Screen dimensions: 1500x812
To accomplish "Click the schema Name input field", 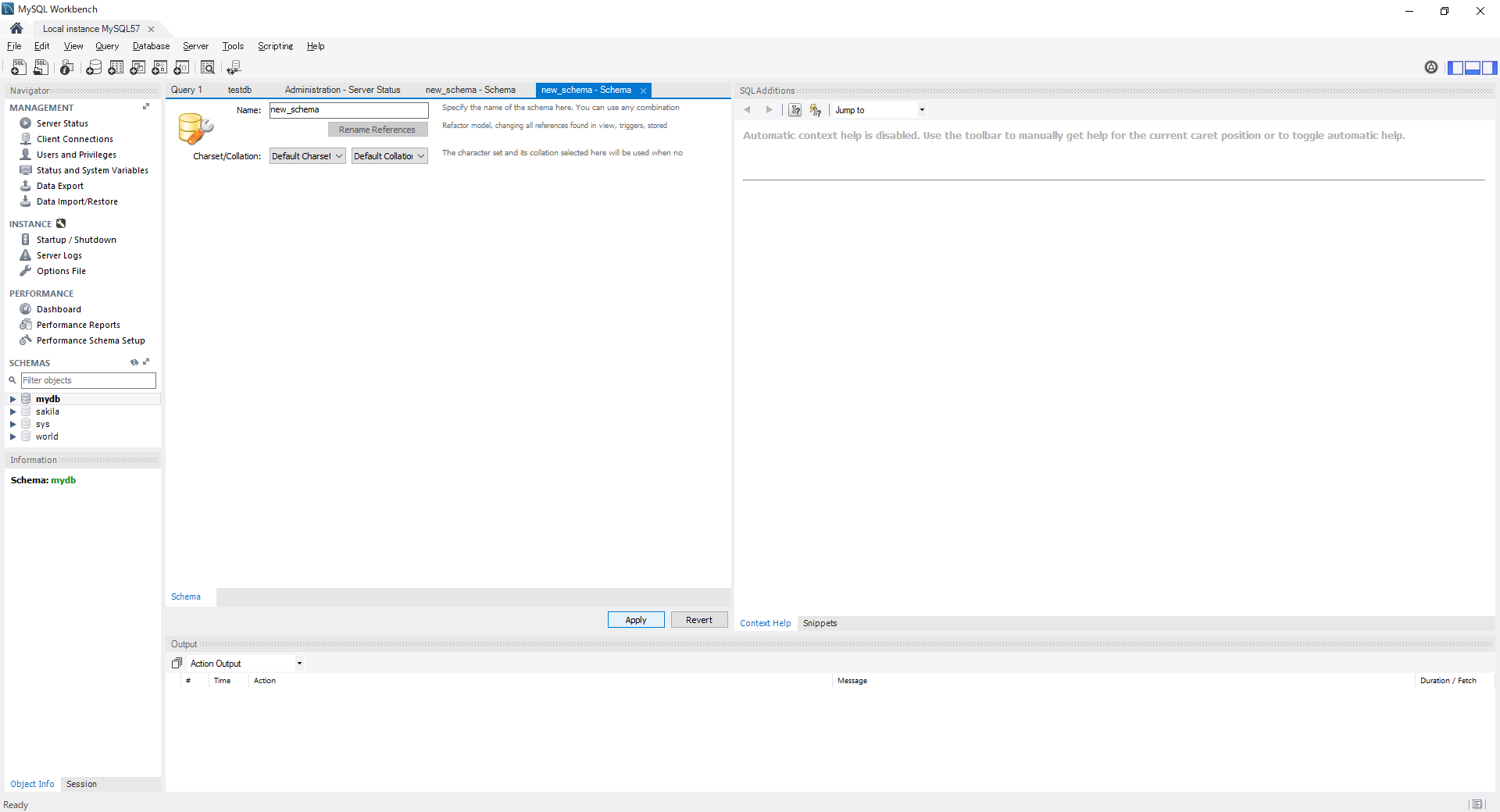I will [x=348, y=110].
